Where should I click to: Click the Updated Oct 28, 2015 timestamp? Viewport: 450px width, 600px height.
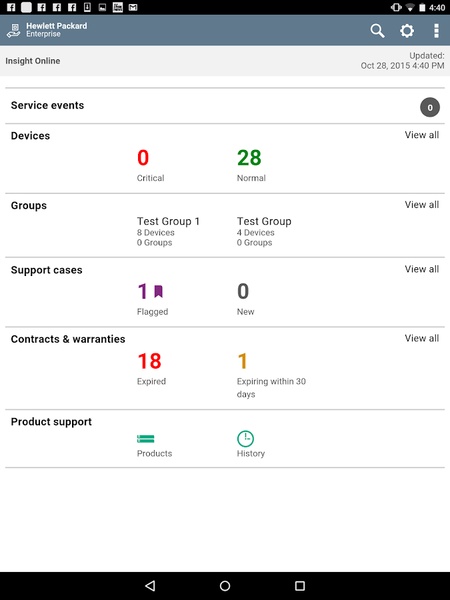(x=403, y=60)
